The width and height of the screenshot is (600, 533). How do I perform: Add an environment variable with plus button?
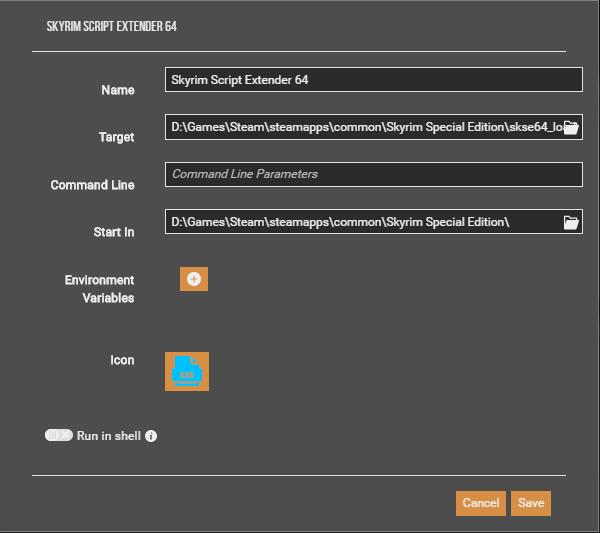pyautogui.click(x=194, y=279)
